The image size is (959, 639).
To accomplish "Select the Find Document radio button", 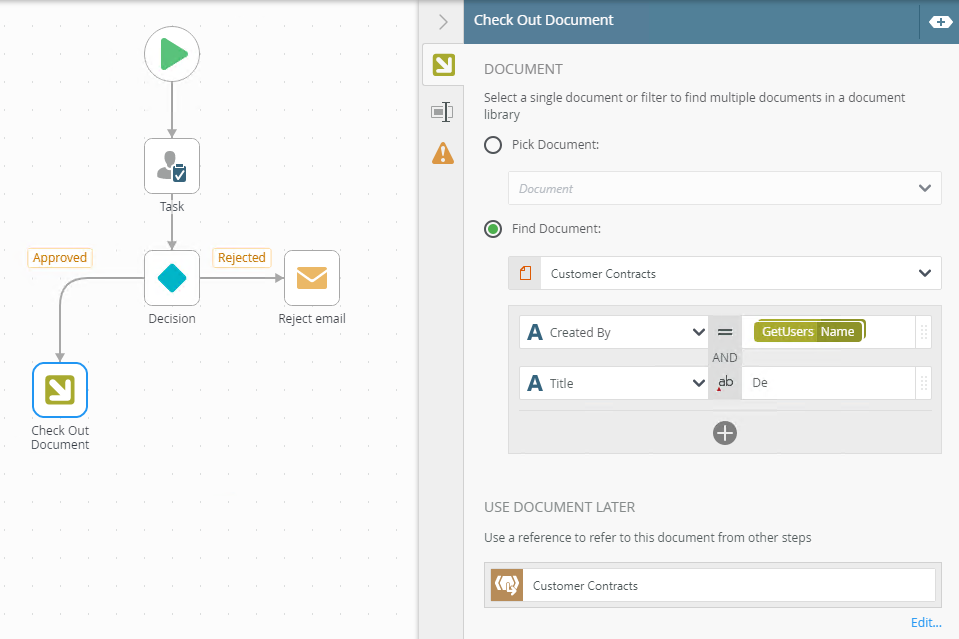I will click(493, 229).
